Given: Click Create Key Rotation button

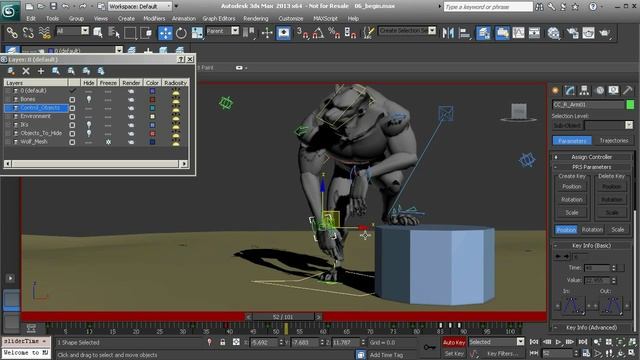Looking at the screenshot, I should pos(572,200).
